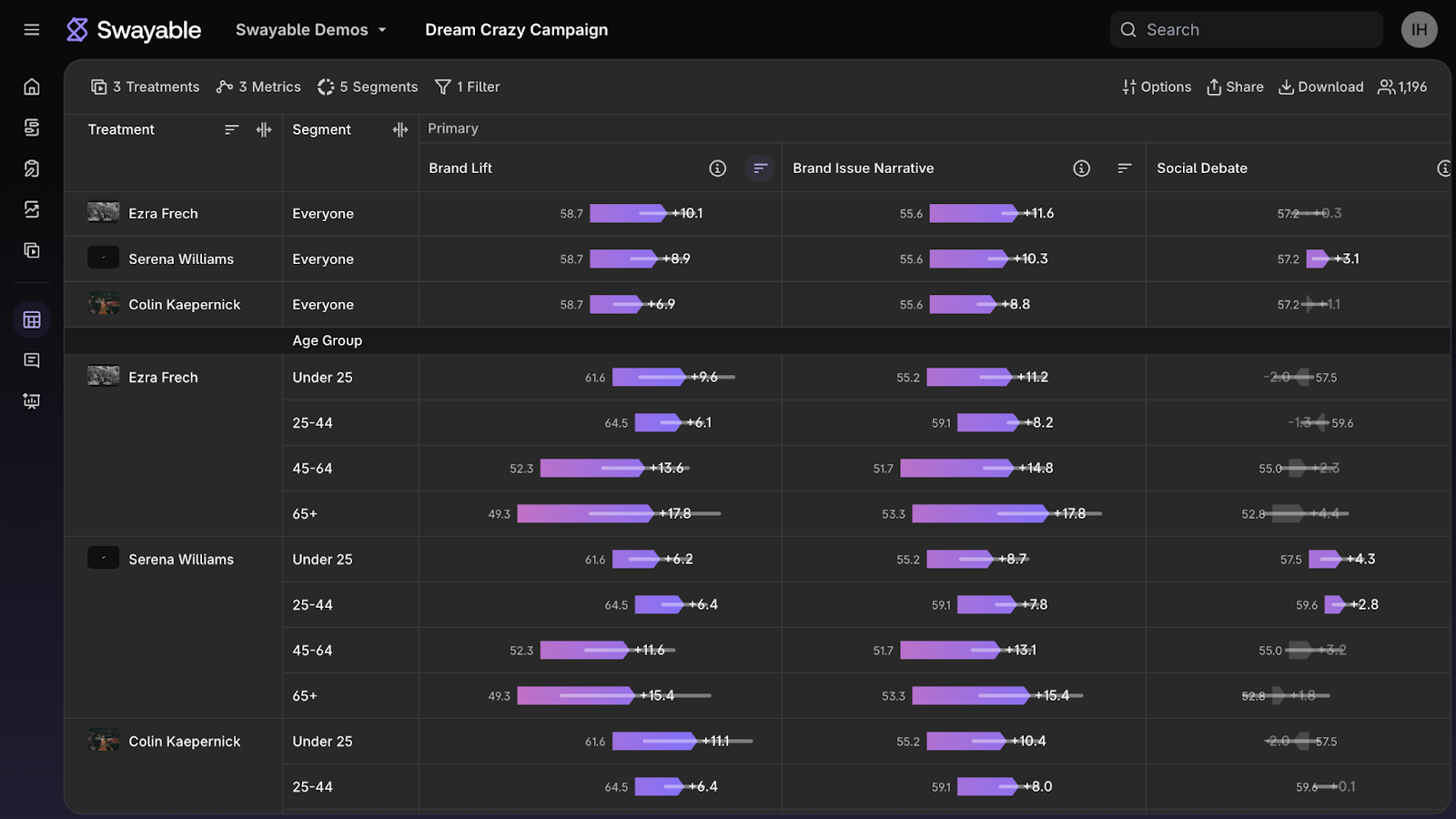Click Ezra Frech 65+ Brand Lift +17.8 value

tap(675, 514)
